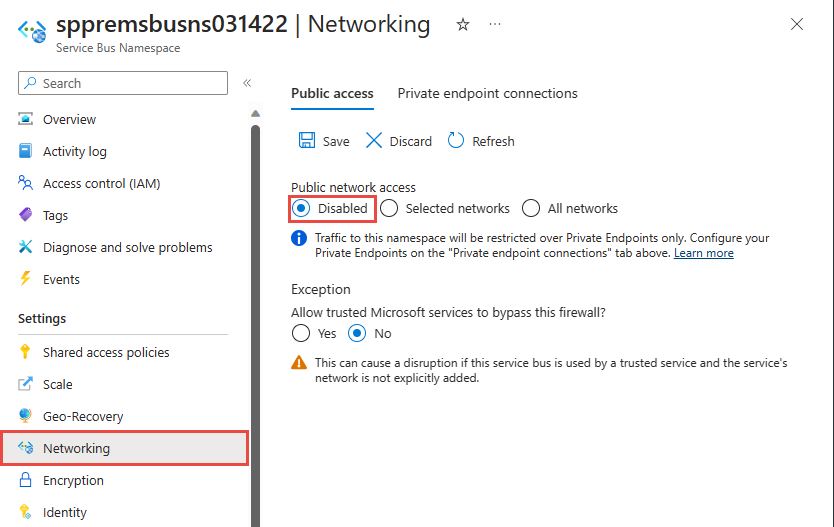Click the Shared access policies key icon
This screenshot has width=834, height=527.
pos(25,352)
